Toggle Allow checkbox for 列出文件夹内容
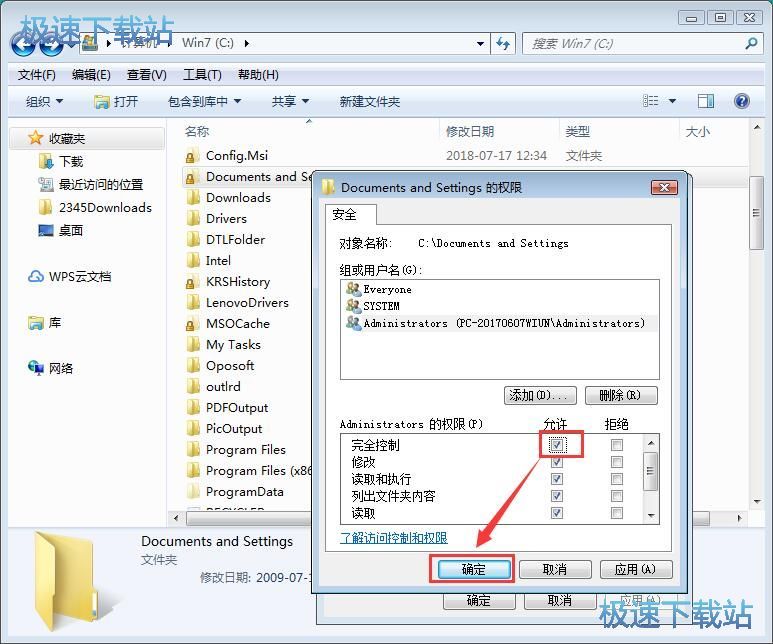Viewport: 773px width, 644px height. [557, 496]
